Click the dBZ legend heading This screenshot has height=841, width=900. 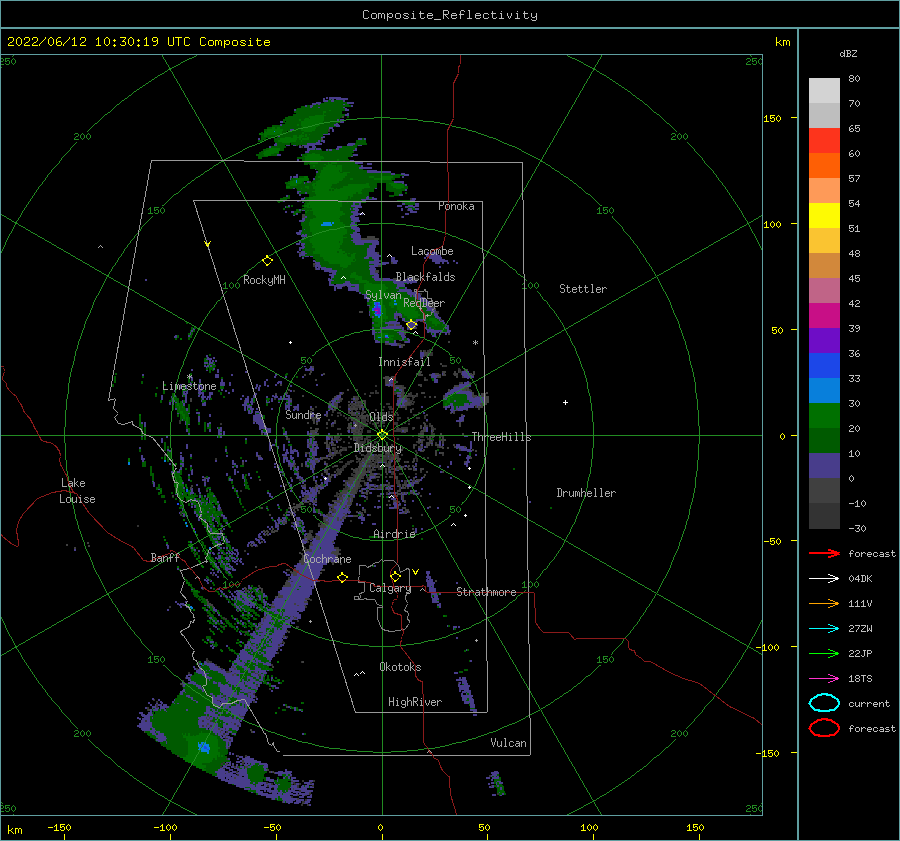click(848, 54)
